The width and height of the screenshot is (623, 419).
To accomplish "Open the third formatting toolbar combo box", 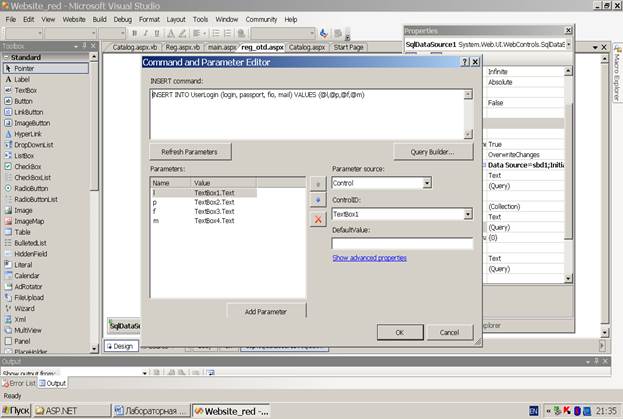I will pyautogui.click(x=112, y=33).
